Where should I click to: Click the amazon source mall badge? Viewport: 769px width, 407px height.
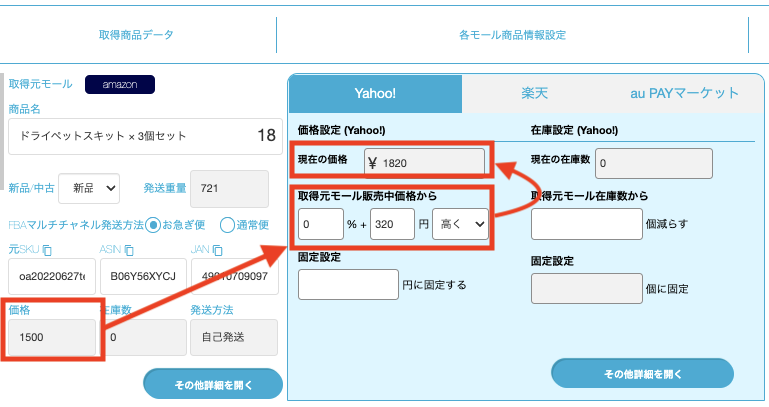click(119, 85)
